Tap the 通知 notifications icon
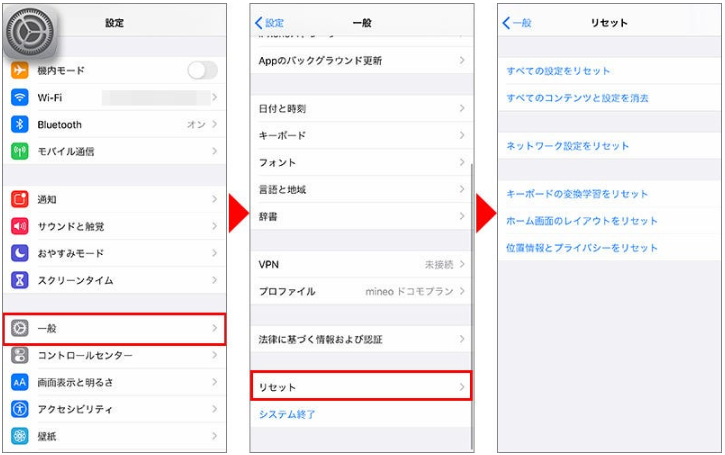Viewport: 725px width, 455px height. [19, 199]
